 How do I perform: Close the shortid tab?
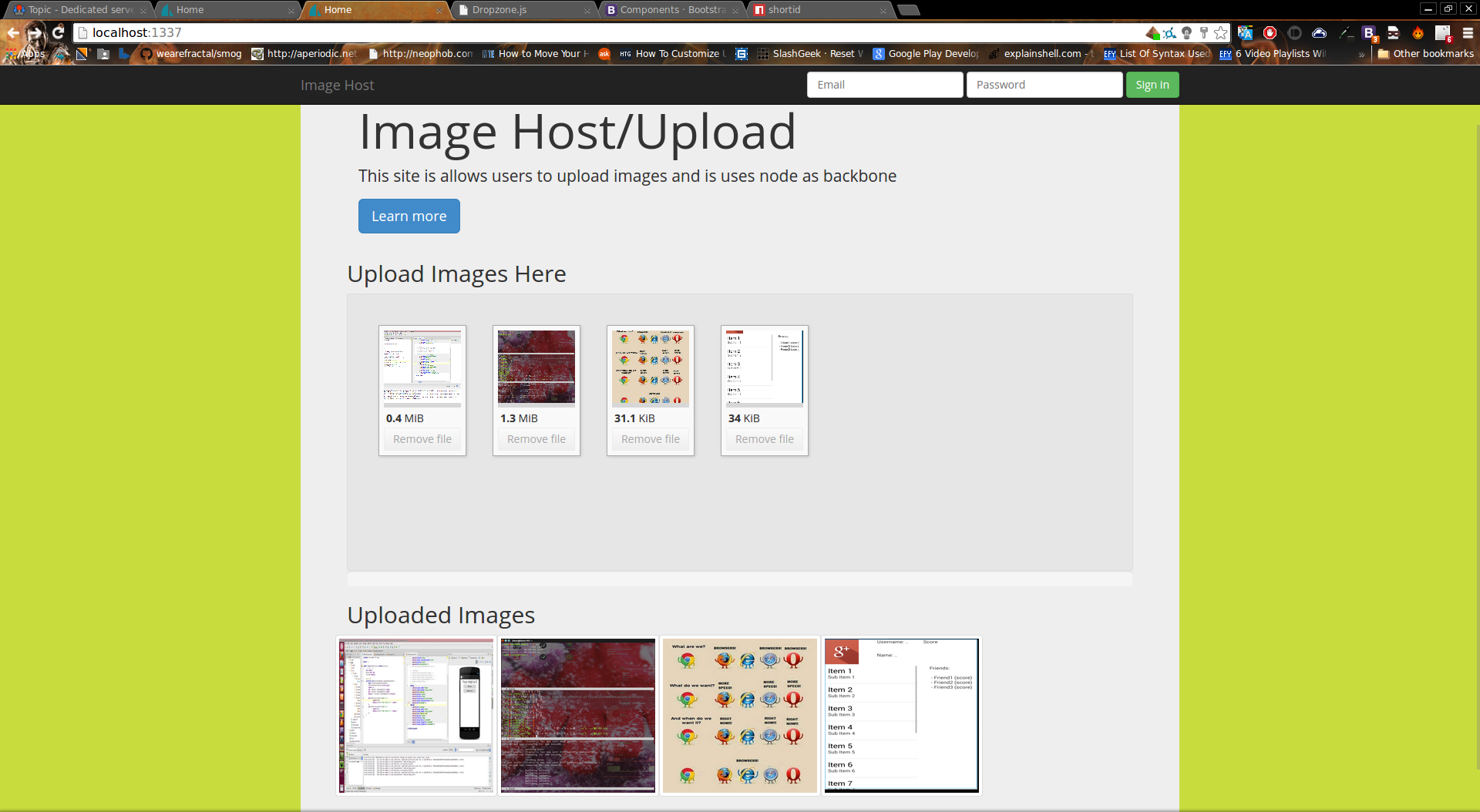(883, 11)
